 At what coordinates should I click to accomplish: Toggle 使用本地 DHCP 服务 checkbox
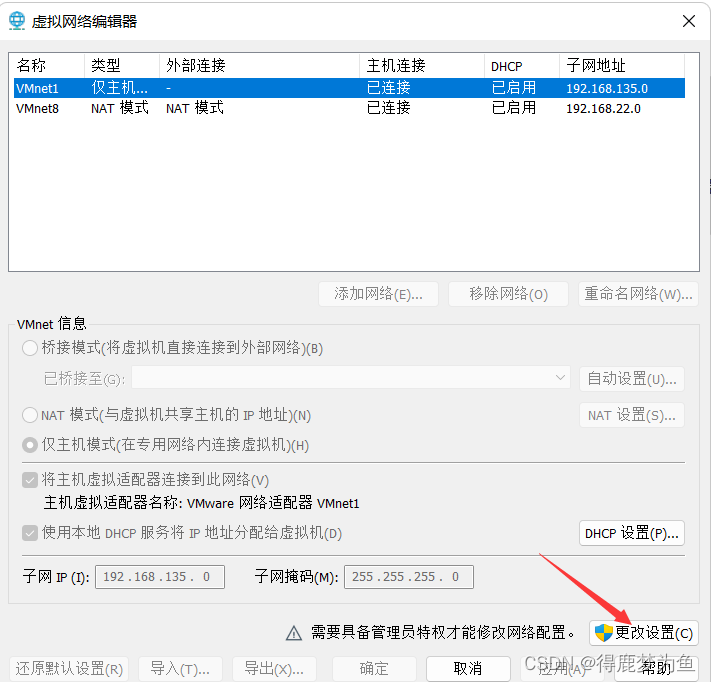tap(30, 533)
